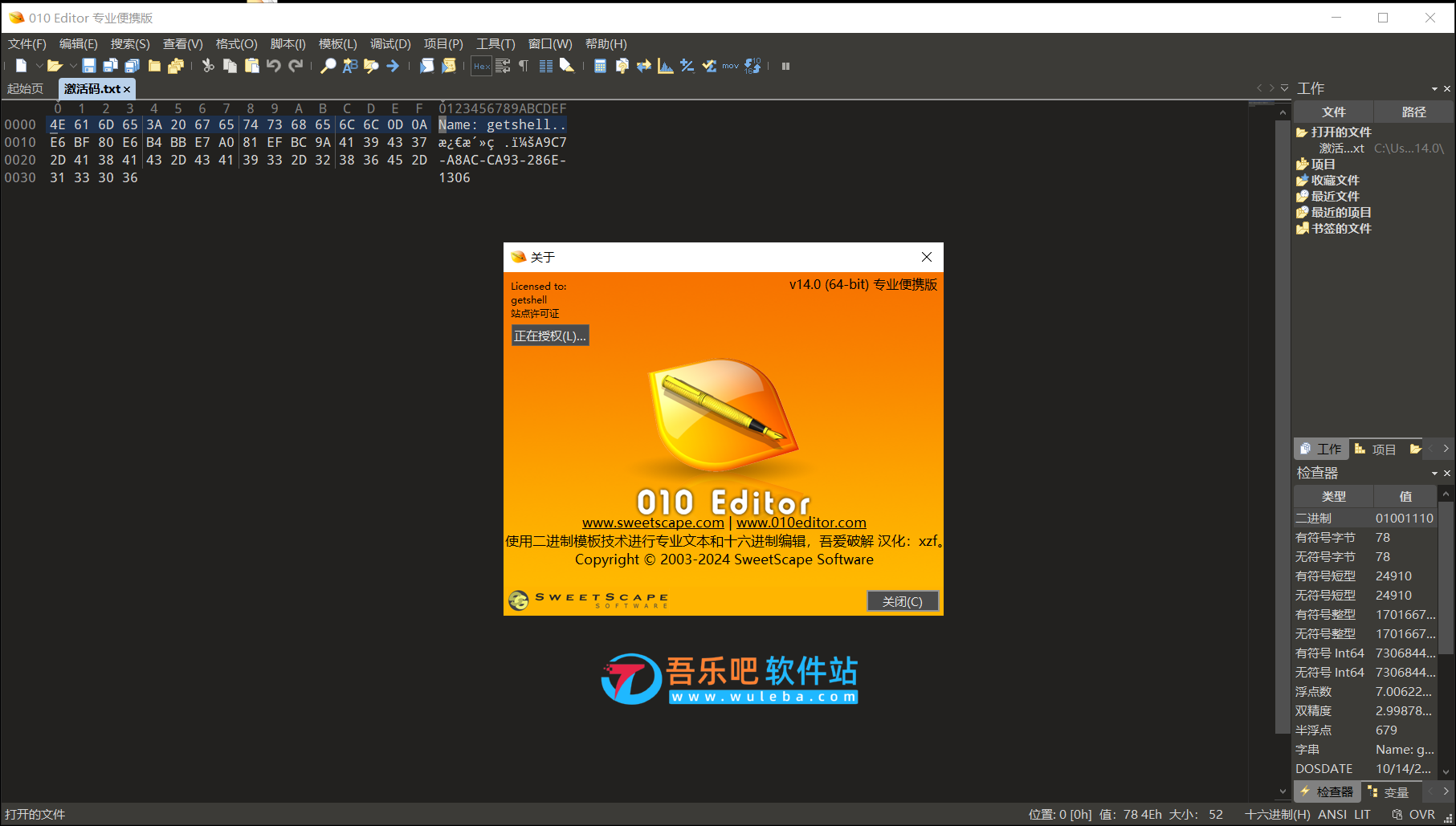Image resolution: width=1456 pixels, height=826 pixels.
Task: Click the Undo arrow icon
Action: click(x=274, y=66)
